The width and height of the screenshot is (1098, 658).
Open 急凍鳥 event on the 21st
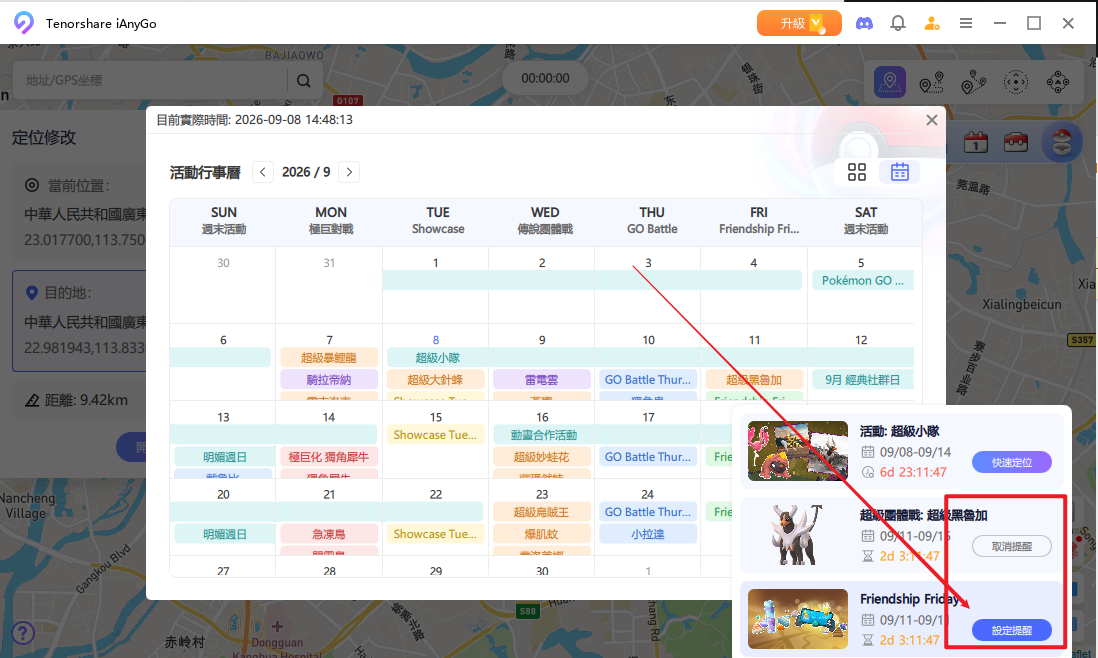pyautogui.click(x=329, y=534)
